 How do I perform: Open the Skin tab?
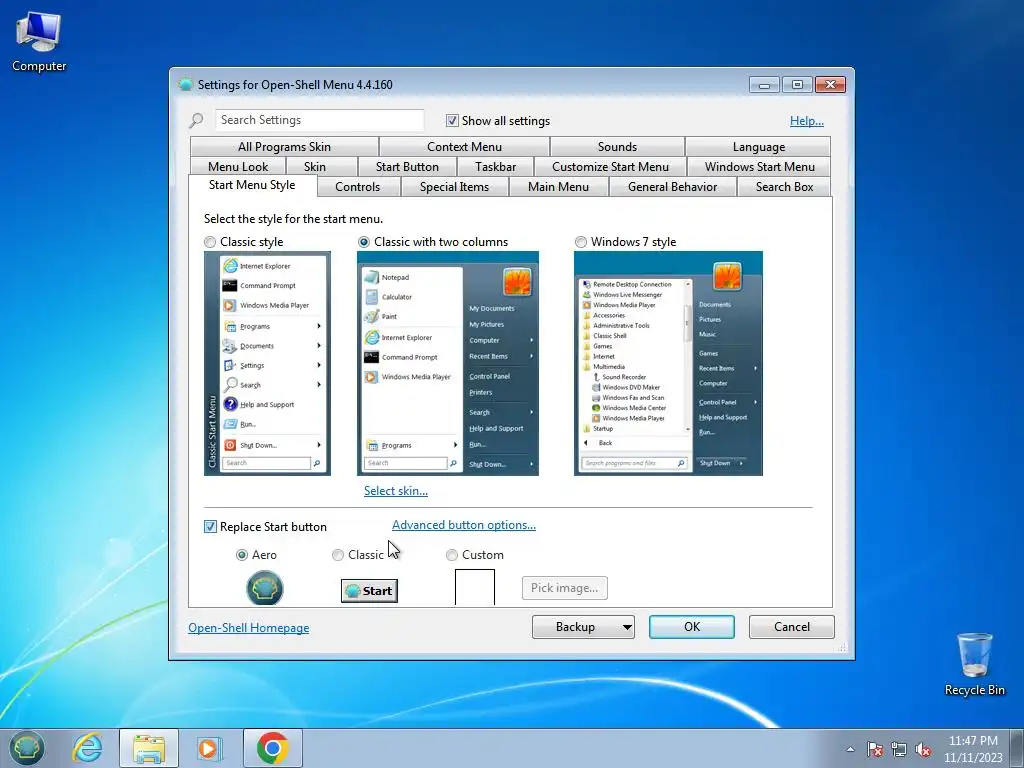(314, 167)
